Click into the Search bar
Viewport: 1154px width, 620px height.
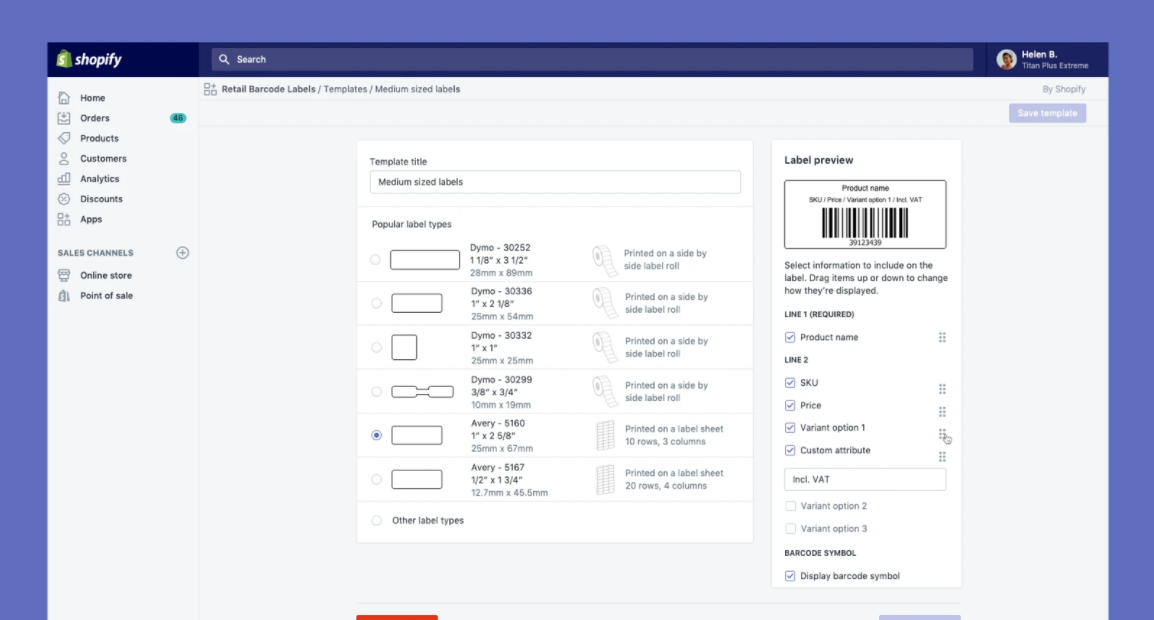click(x=592, y=59)
